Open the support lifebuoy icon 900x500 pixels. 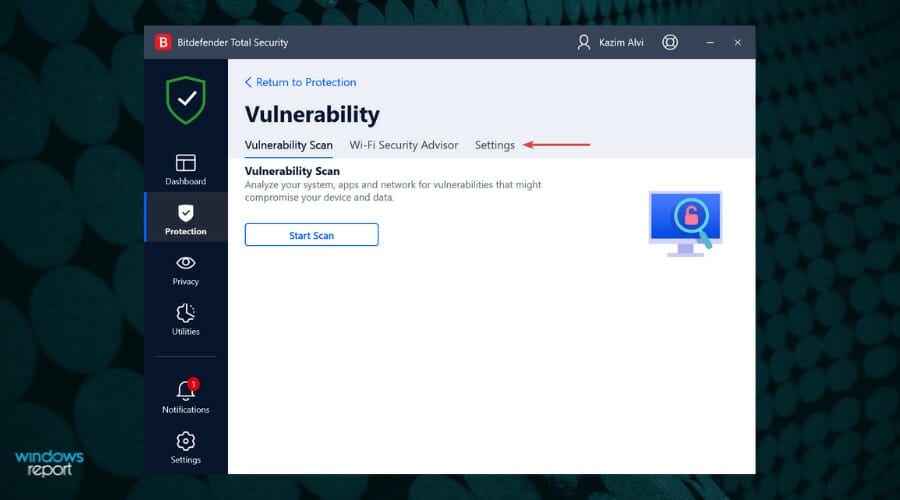[x=670, y=42]
